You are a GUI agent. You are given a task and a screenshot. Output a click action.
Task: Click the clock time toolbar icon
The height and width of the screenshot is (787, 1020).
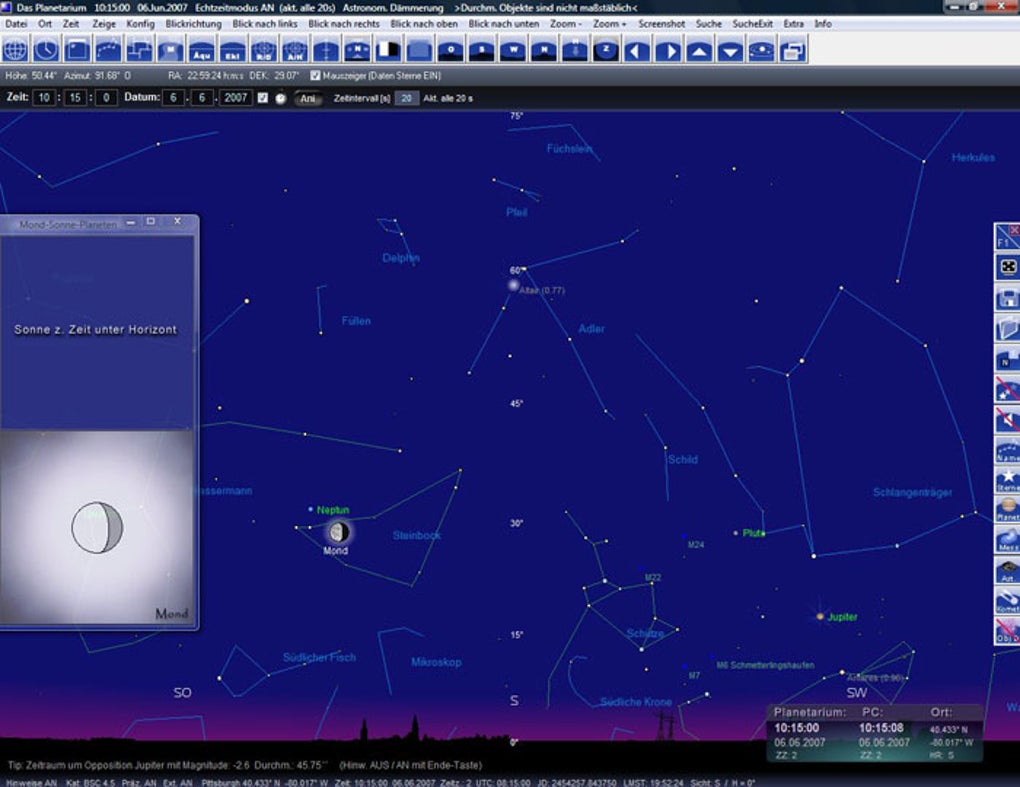(46, 50)
